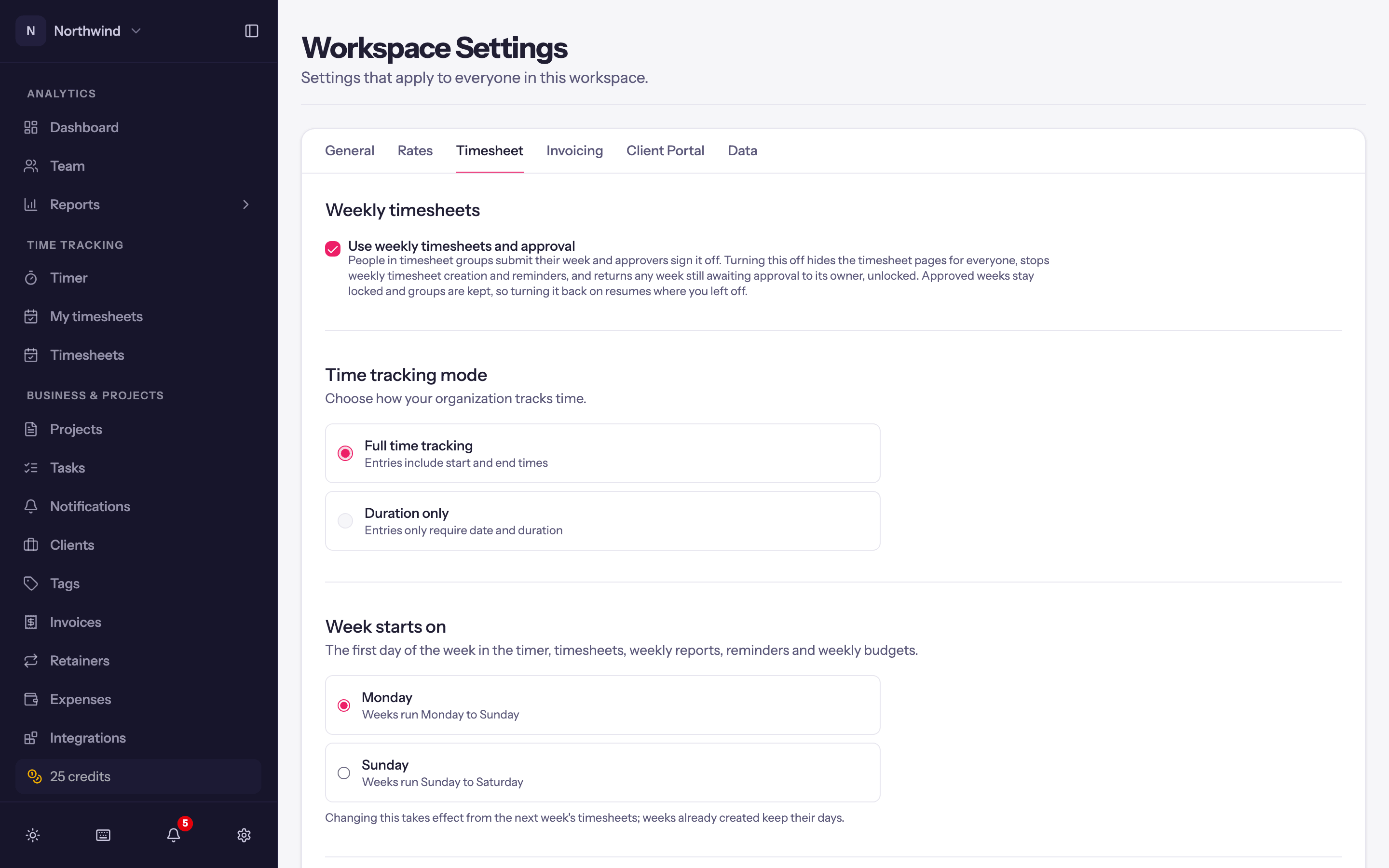
Task: Click the Dashboard grid icon
Action: point(31,127)
